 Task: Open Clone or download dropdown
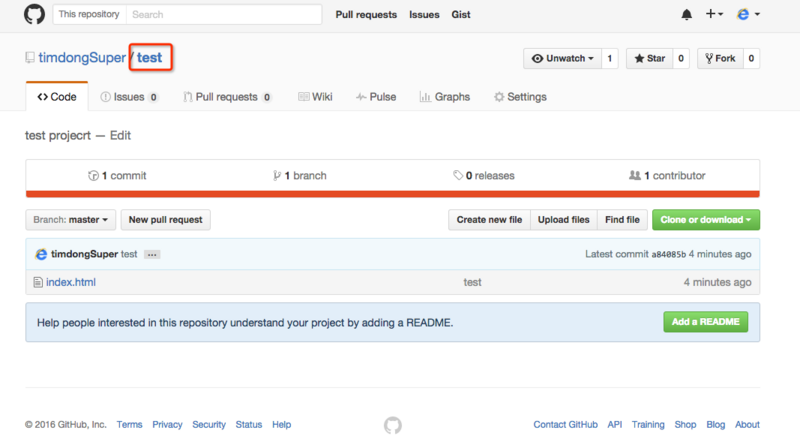pos(706,220)
